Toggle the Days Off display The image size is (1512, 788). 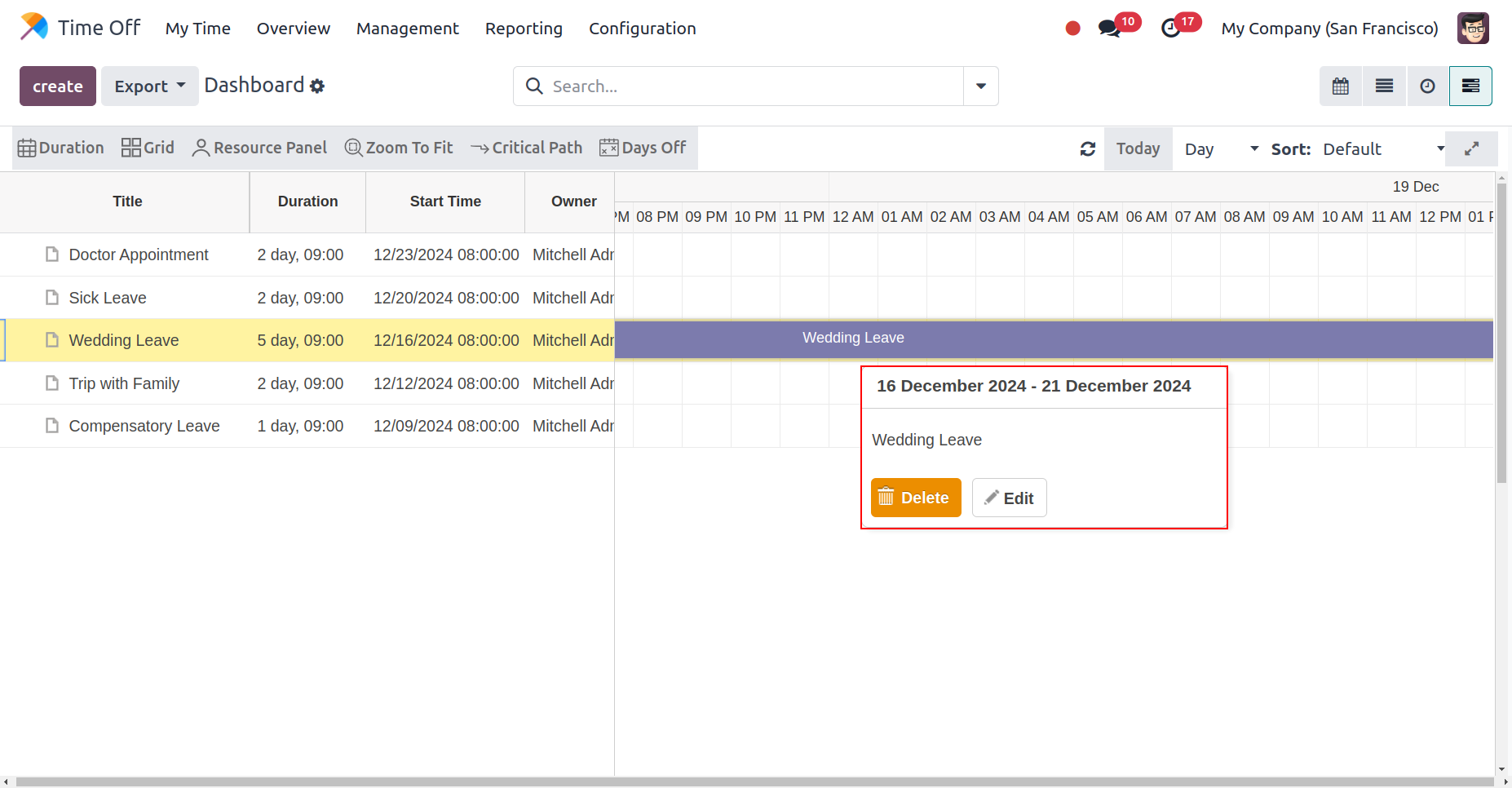(643, 148)
